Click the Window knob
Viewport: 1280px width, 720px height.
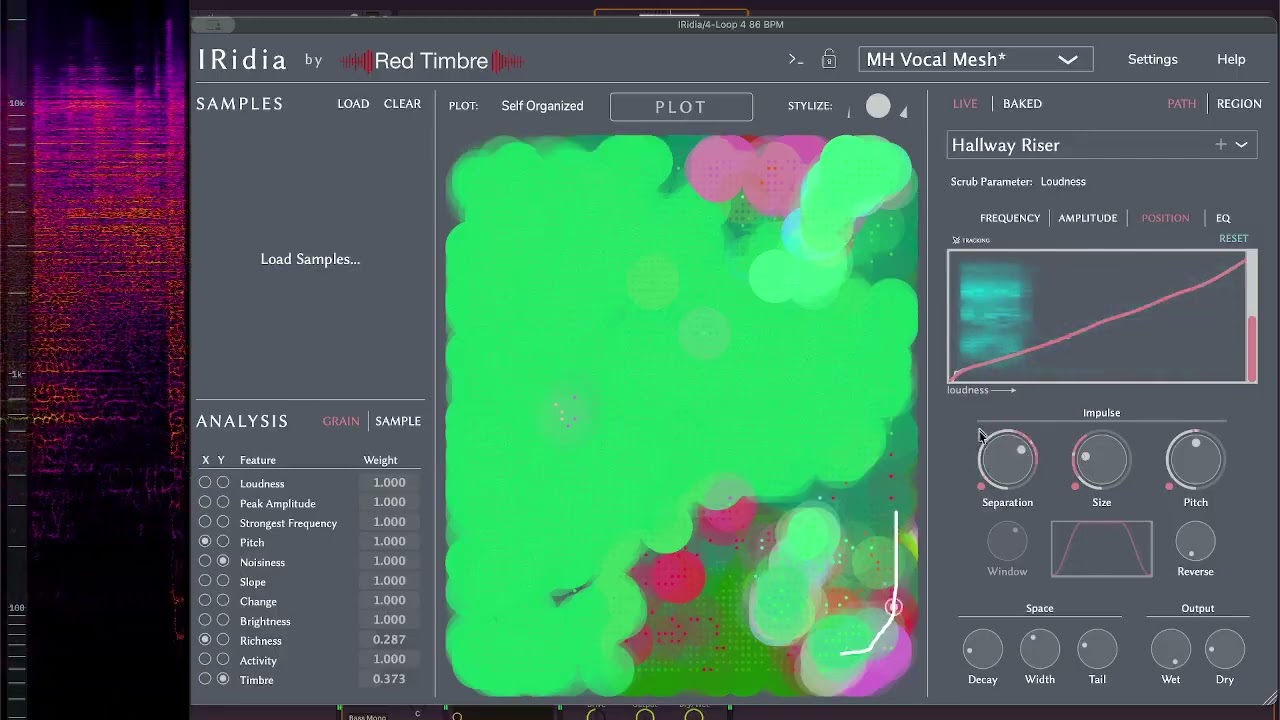click(x=1007, y=542)
